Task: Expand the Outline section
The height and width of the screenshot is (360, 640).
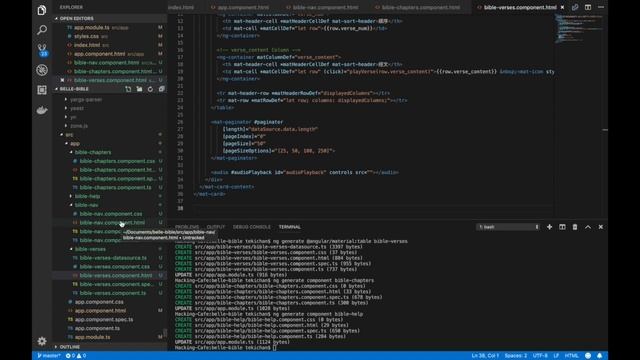Action: (x=109, y=347)
